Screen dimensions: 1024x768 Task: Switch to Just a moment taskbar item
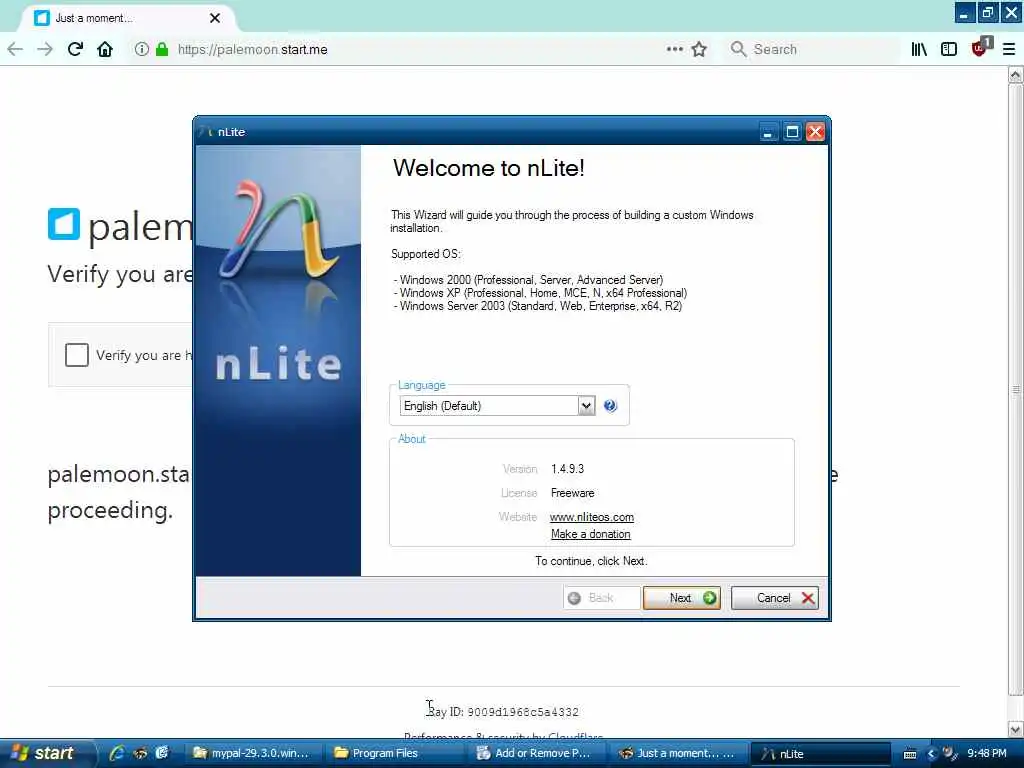[677, 753]
